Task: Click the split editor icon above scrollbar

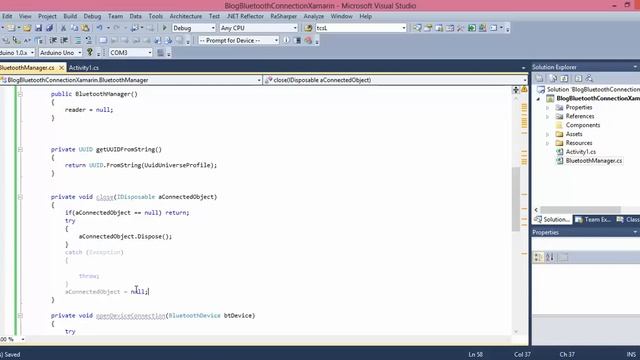Action: tap(516, 89)
